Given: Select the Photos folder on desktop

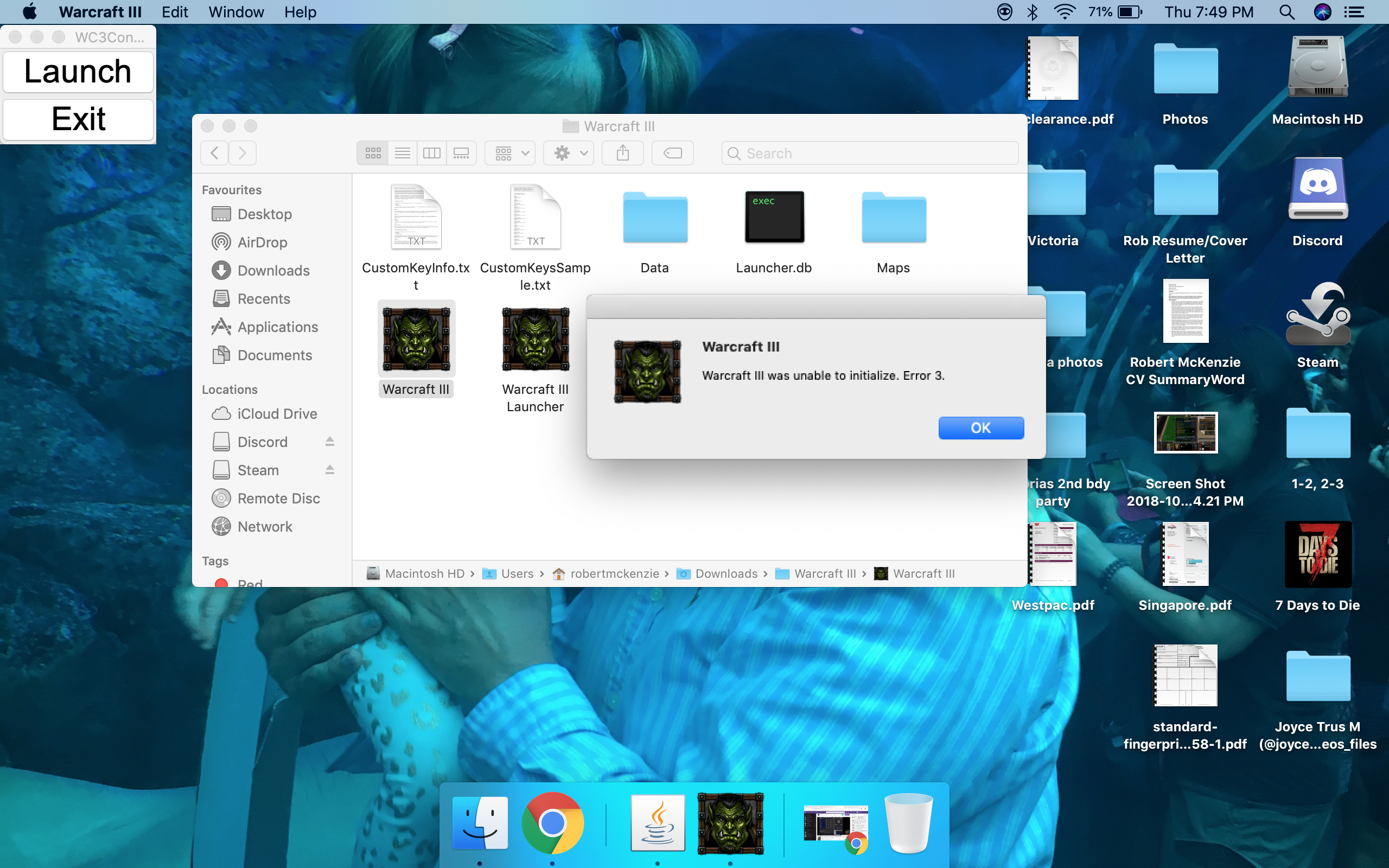Looking at the screenshot, I should 1185,69.
